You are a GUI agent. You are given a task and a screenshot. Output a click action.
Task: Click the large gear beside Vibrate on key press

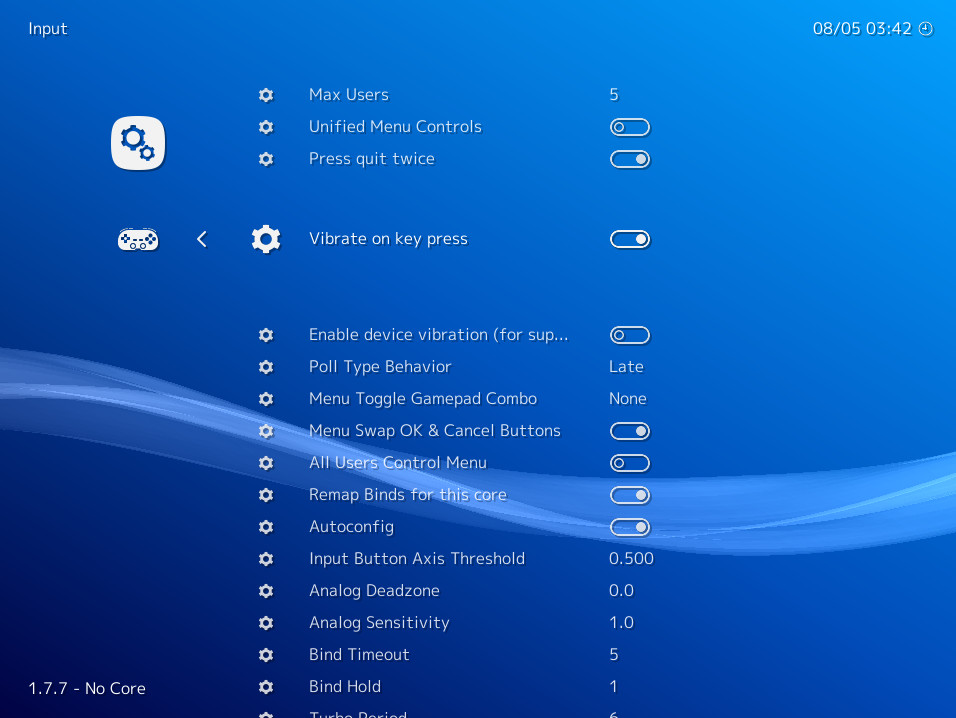coord(266,239)
